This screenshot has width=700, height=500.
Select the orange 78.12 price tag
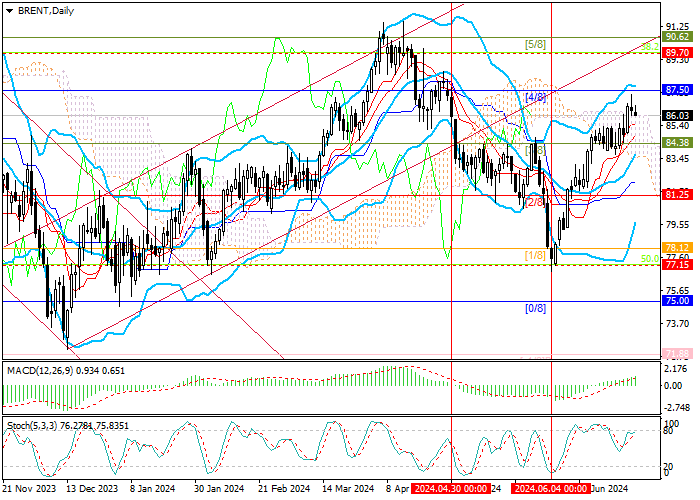pos(677,247)
